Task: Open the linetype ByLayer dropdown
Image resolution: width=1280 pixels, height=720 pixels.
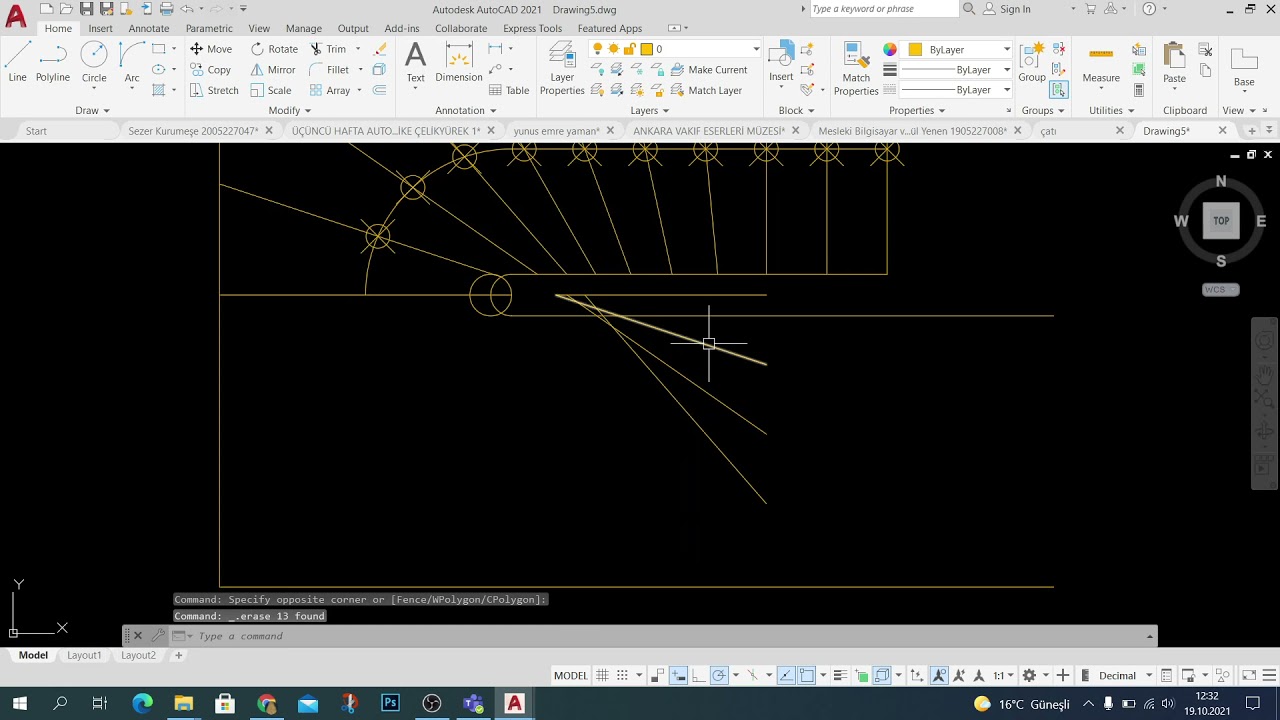Action: (955, 90)
